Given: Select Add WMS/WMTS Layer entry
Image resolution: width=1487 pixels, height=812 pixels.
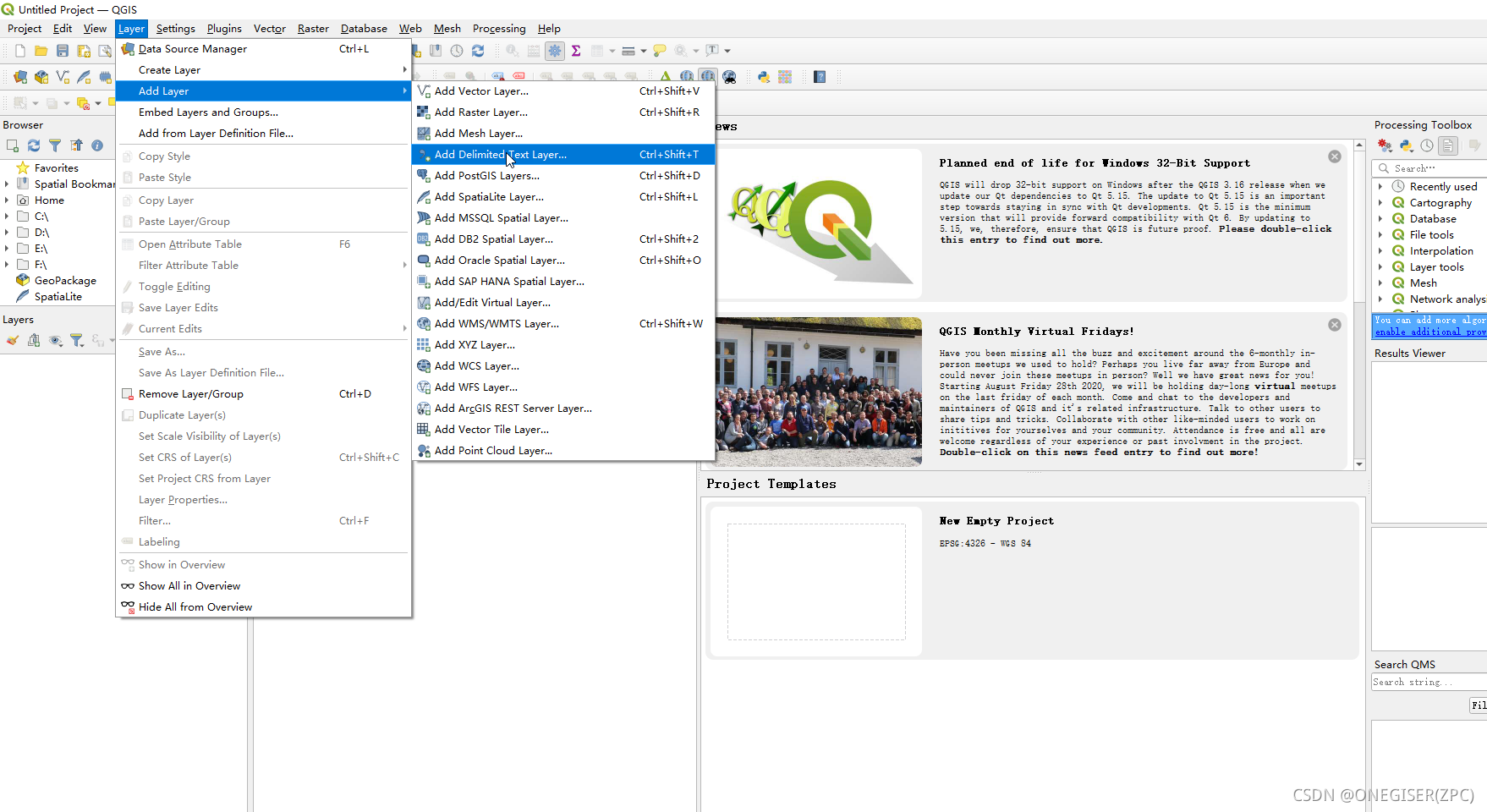Looking at the screenshot, I should tap(563, 324).
